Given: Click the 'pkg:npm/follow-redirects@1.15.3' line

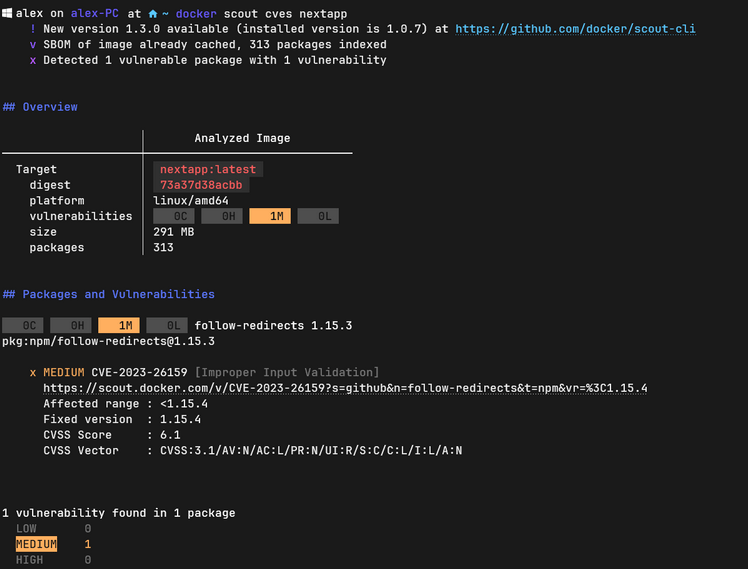Looking at the screenshot, I should coord(108,341).
